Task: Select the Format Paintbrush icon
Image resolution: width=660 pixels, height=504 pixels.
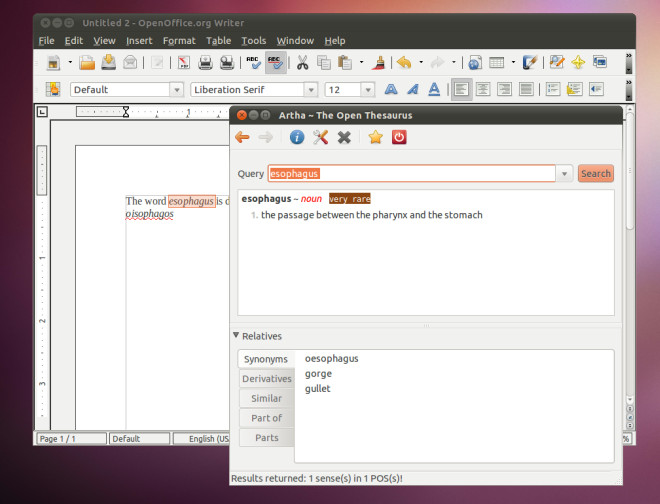Action: tap(379, 63)
